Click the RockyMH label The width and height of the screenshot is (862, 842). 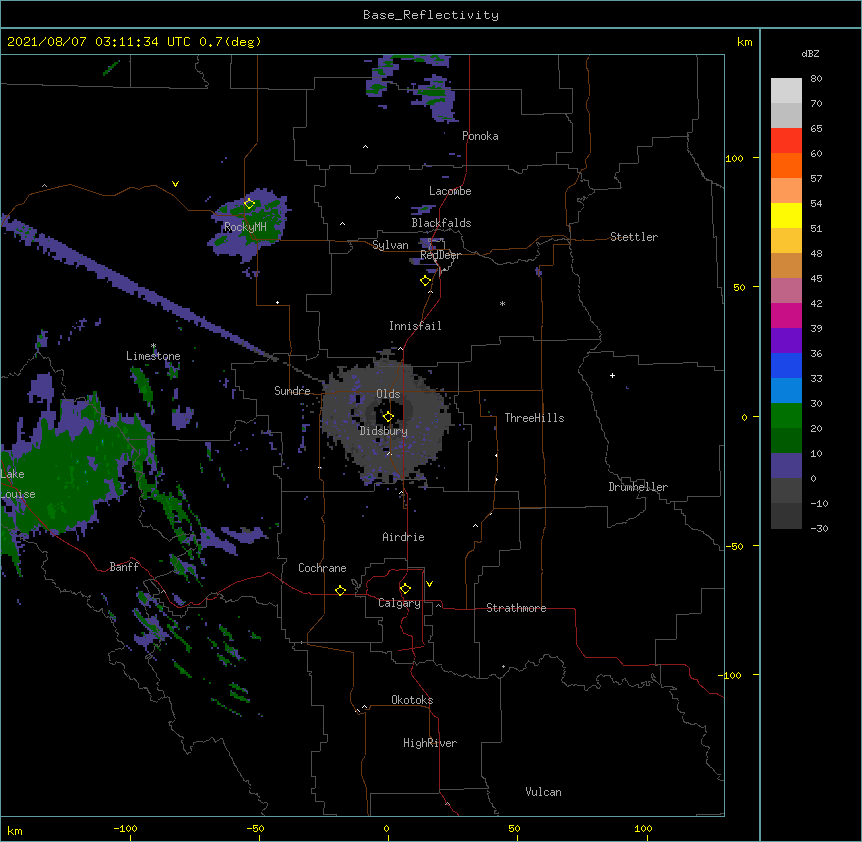pyautogui.click(x=245, y=227)
